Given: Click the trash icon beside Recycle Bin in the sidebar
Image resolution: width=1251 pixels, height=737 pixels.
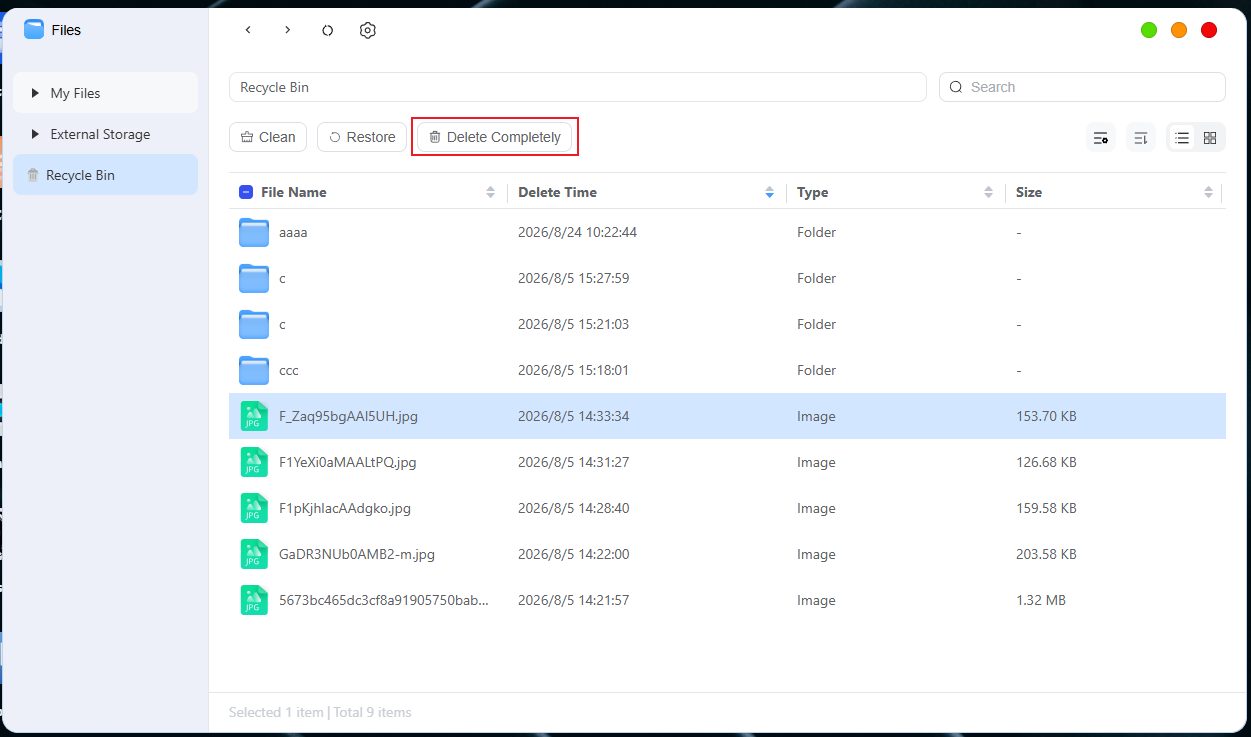Looking at the screenshot, I should 33,175.
